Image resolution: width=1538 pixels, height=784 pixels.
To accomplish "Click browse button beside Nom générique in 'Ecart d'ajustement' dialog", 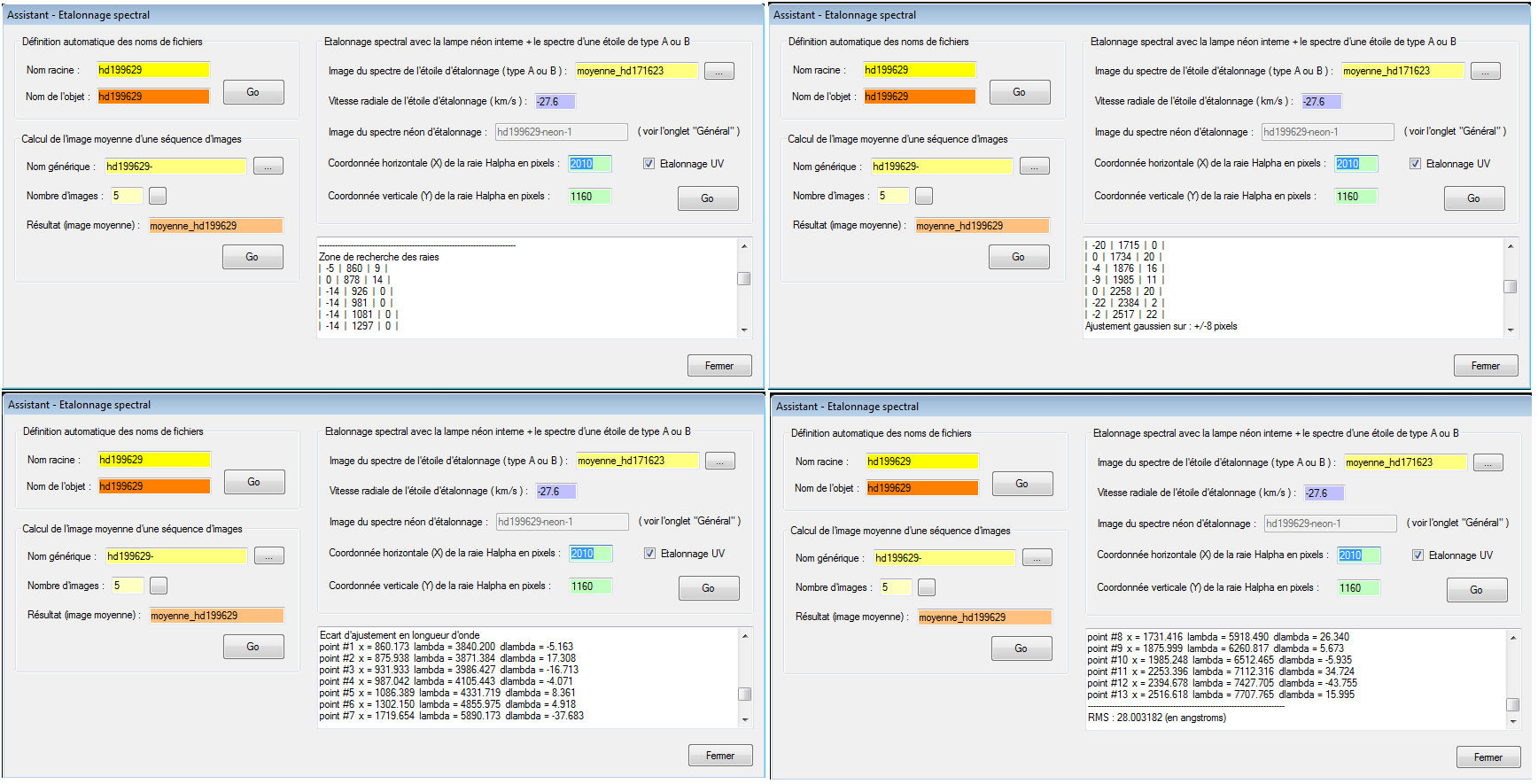I will click(268, 556).
